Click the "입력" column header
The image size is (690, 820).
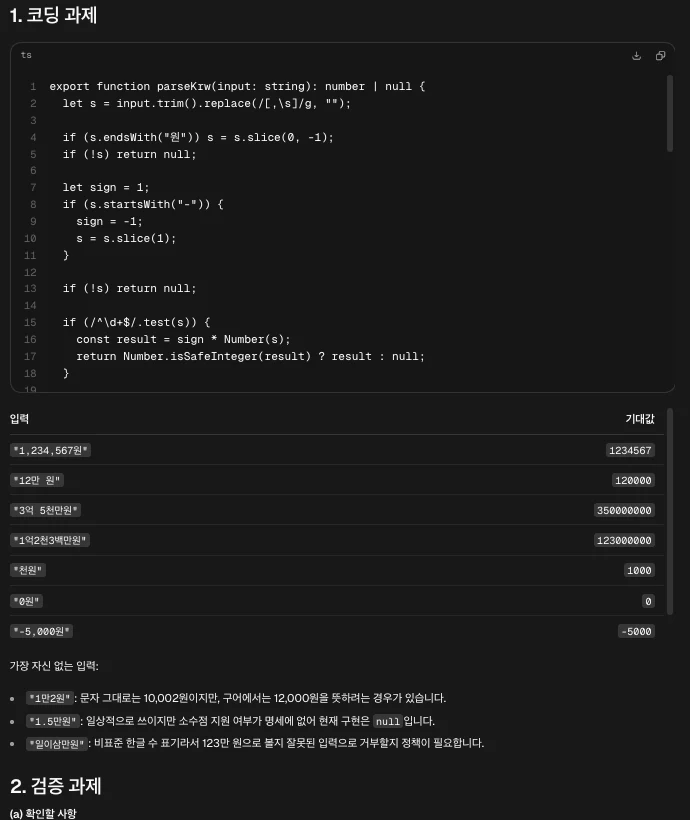19,418
